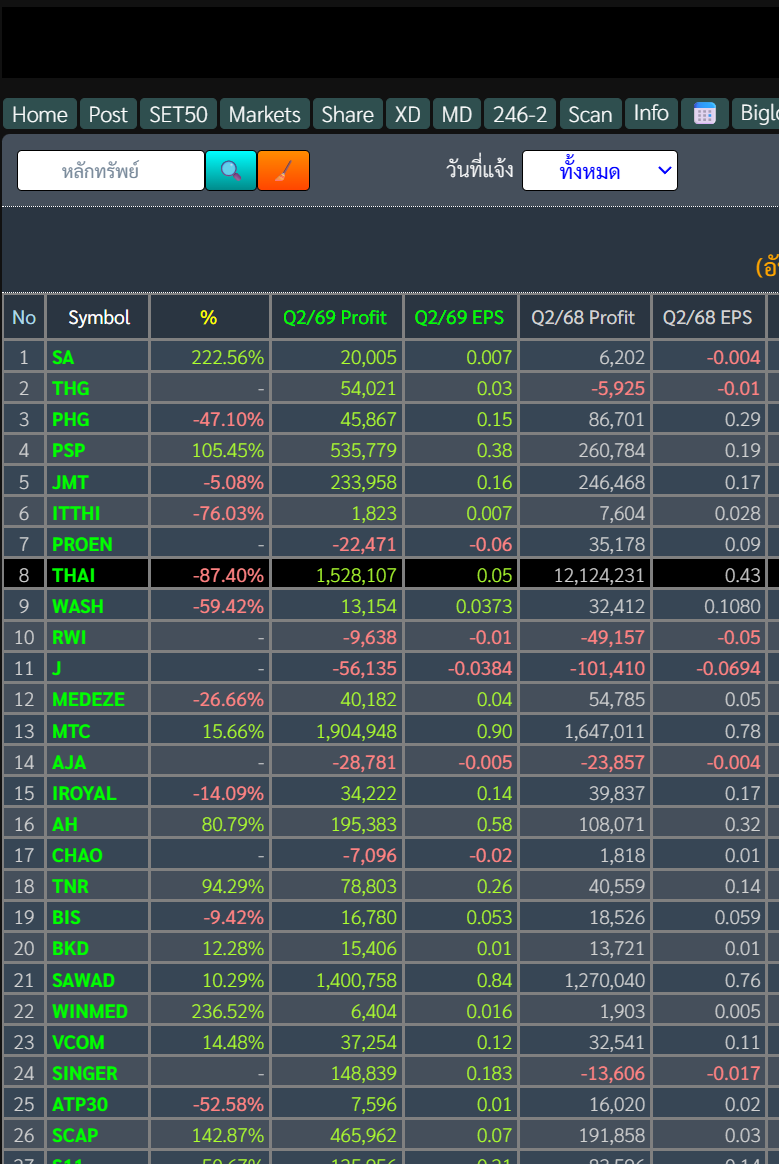Screen dimensions: 779x1164
Task: Open the THG symbol link
Action: [x=71, y=388]
